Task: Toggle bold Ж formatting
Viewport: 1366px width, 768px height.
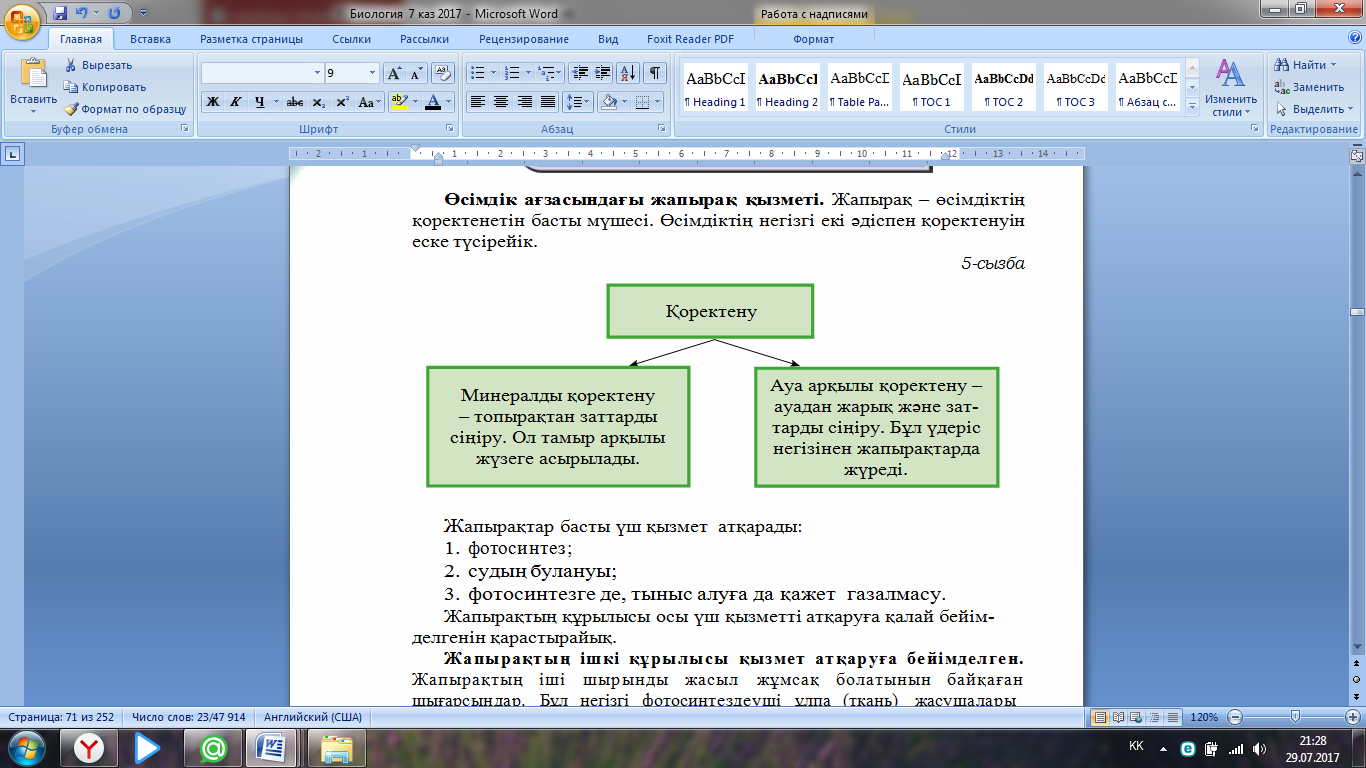Action: (212, 102)
